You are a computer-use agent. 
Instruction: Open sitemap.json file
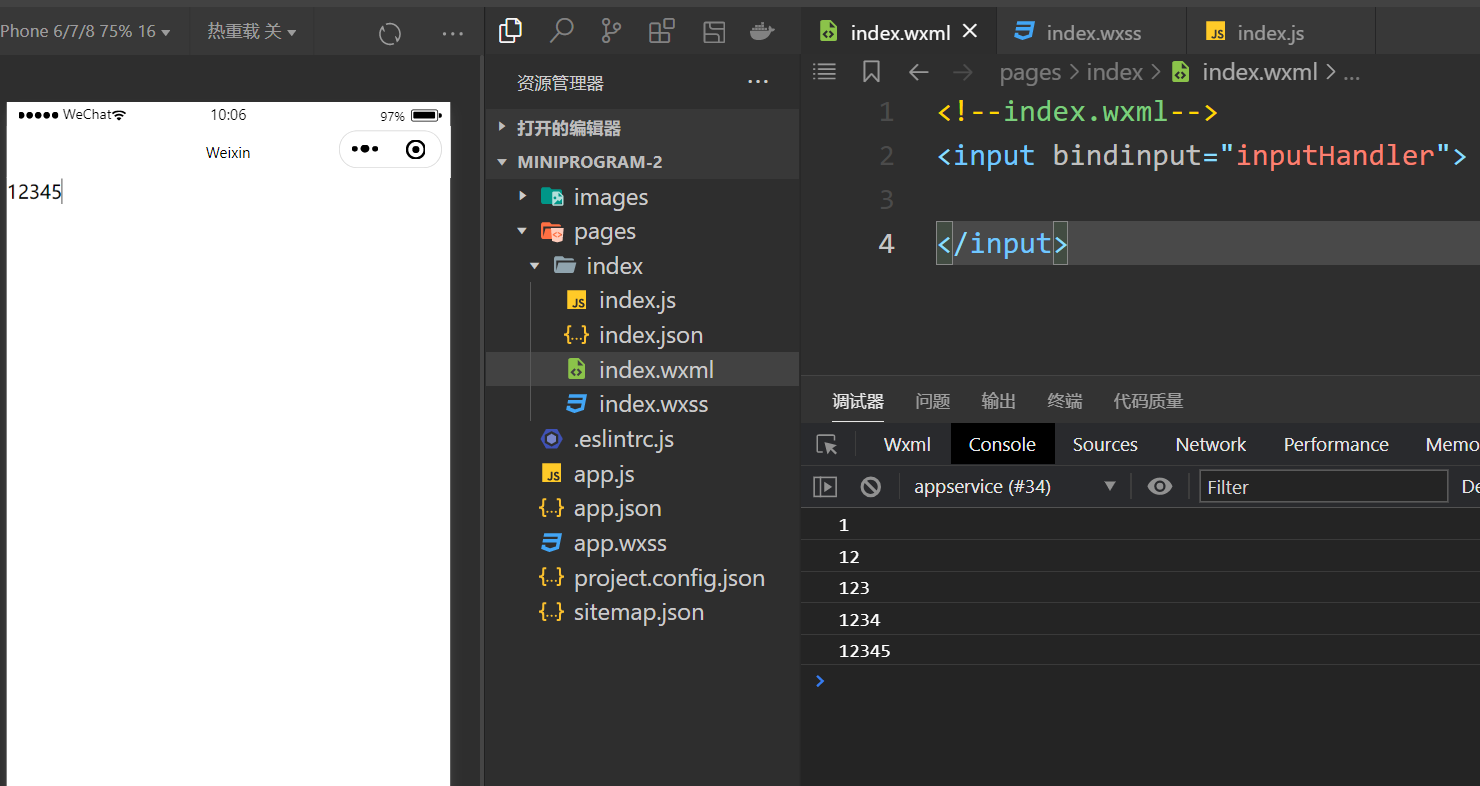pos(642,612)
